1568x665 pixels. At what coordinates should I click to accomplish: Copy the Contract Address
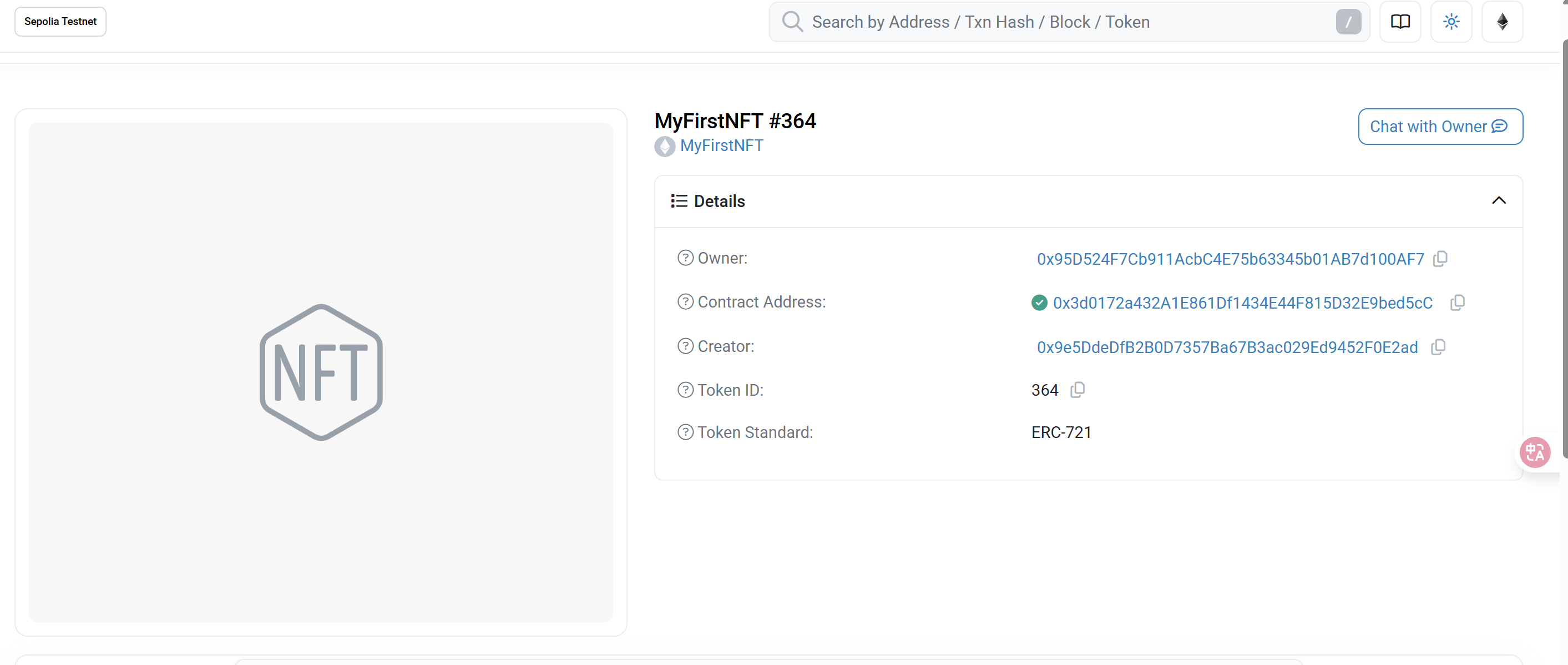(1457, 303)
